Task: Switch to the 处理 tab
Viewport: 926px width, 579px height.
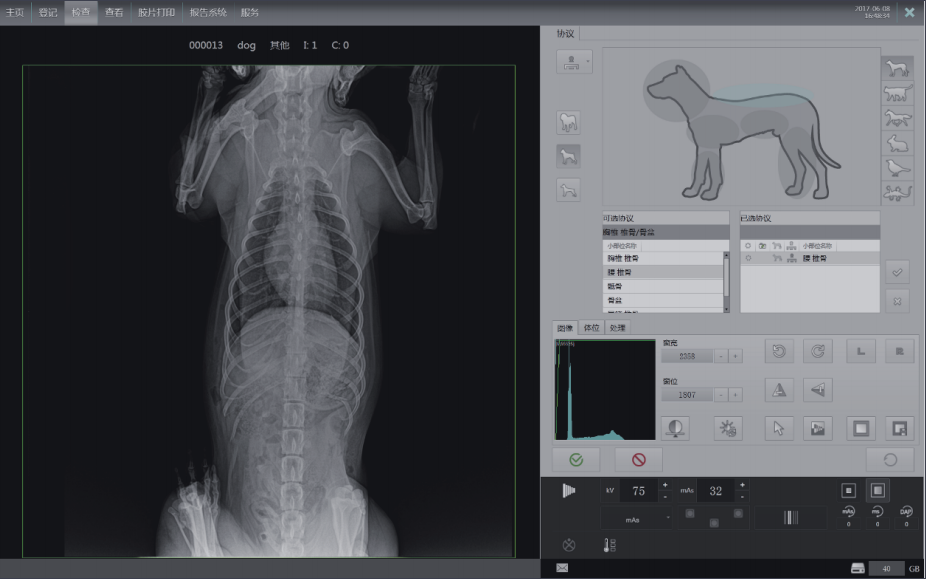Action: coord(617,328)
